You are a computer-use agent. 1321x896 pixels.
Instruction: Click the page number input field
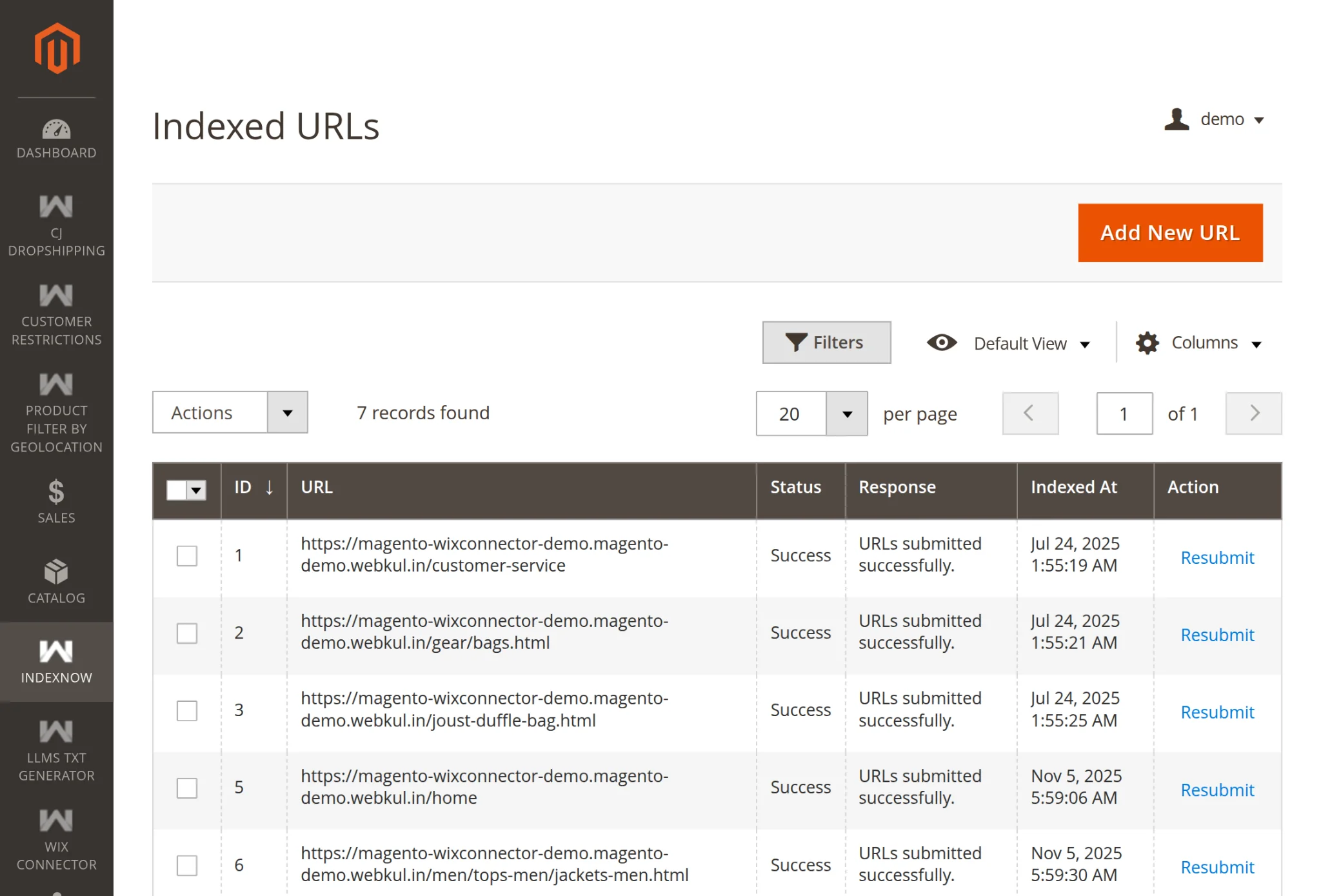1124,413
